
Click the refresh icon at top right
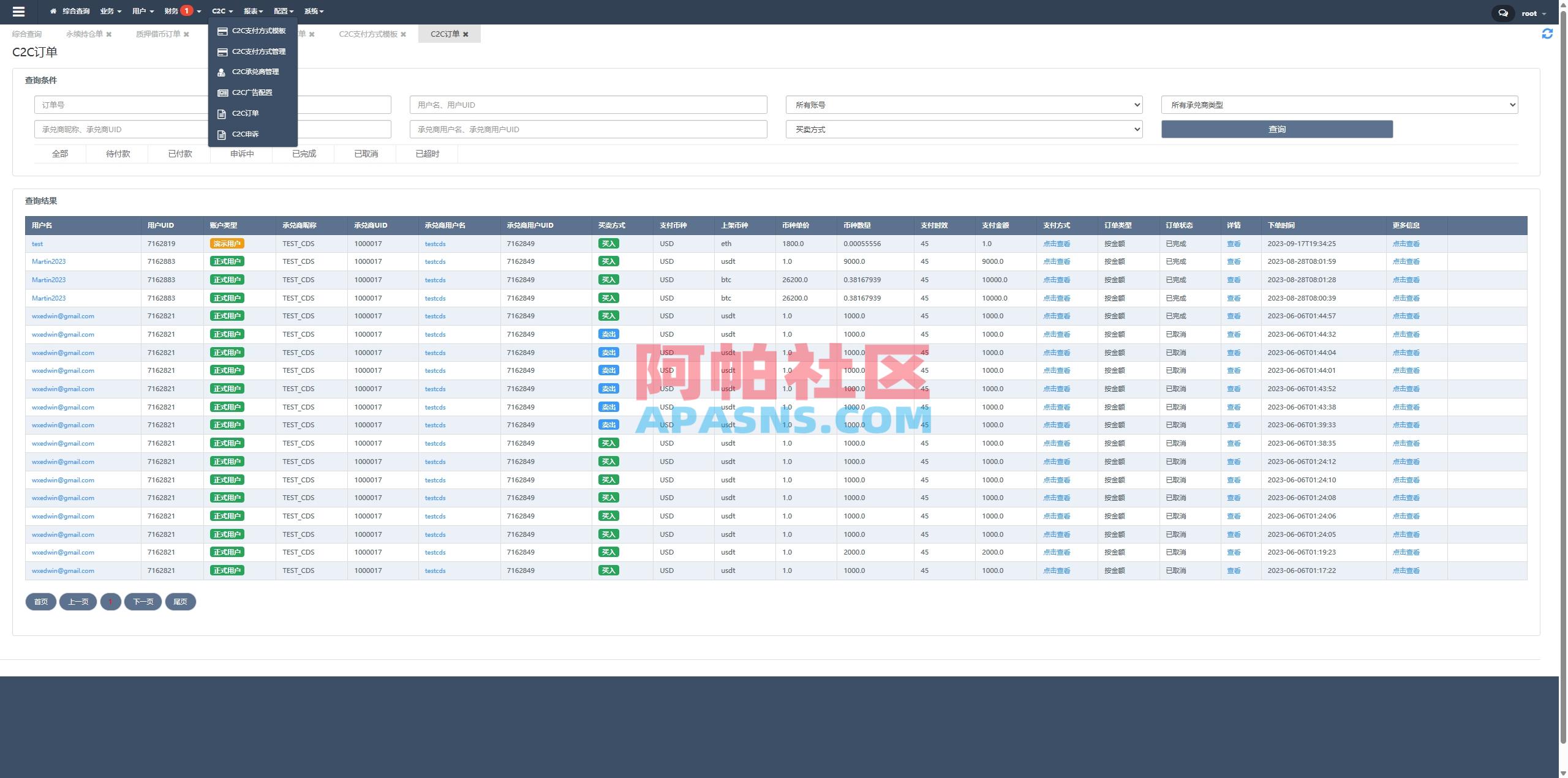(x=1548, y=34)
